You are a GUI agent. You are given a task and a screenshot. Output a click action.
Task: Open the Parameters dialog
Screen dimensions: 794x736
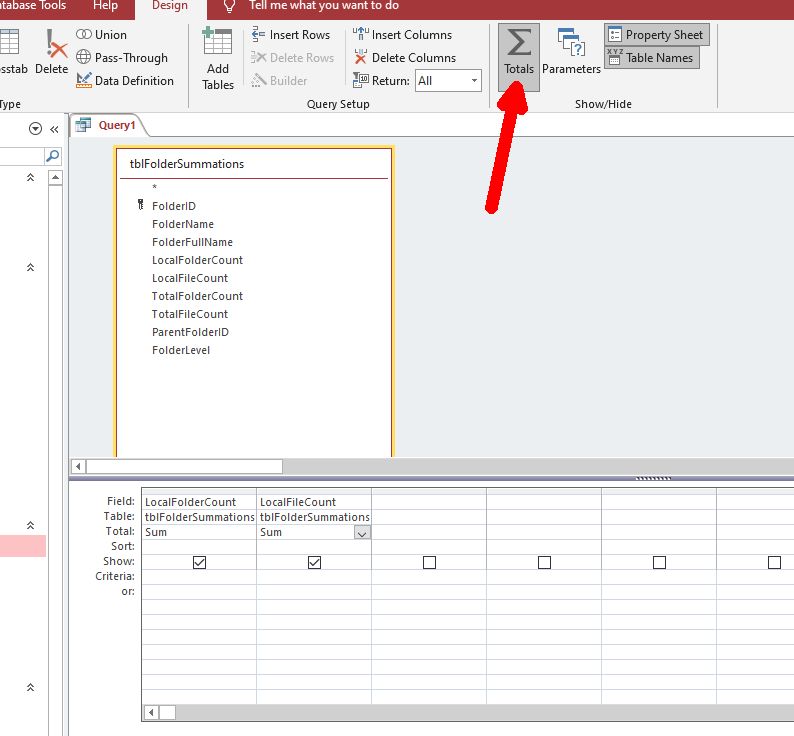pyautogui.click(x=571, y=52)
